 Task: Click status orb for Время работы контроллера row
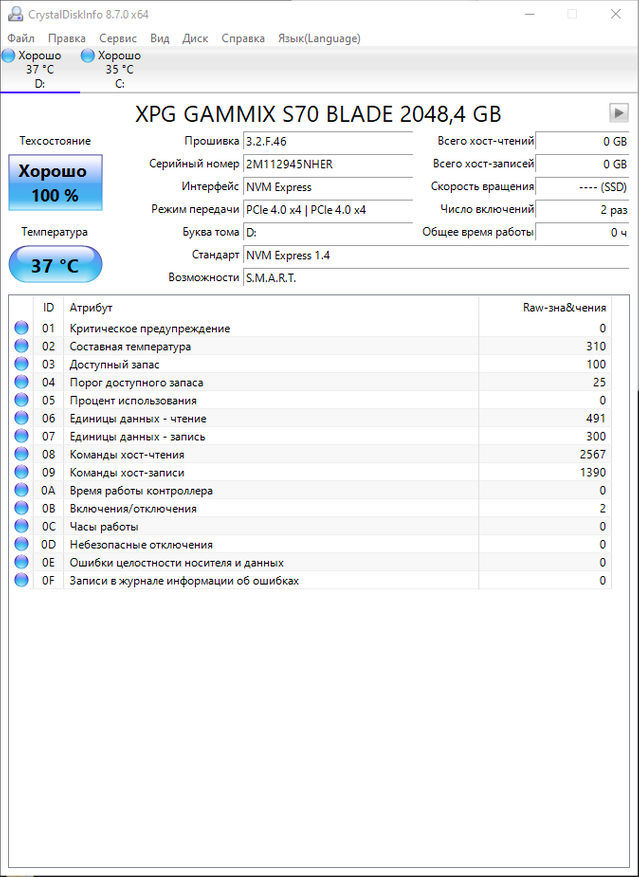coord(21,491)
